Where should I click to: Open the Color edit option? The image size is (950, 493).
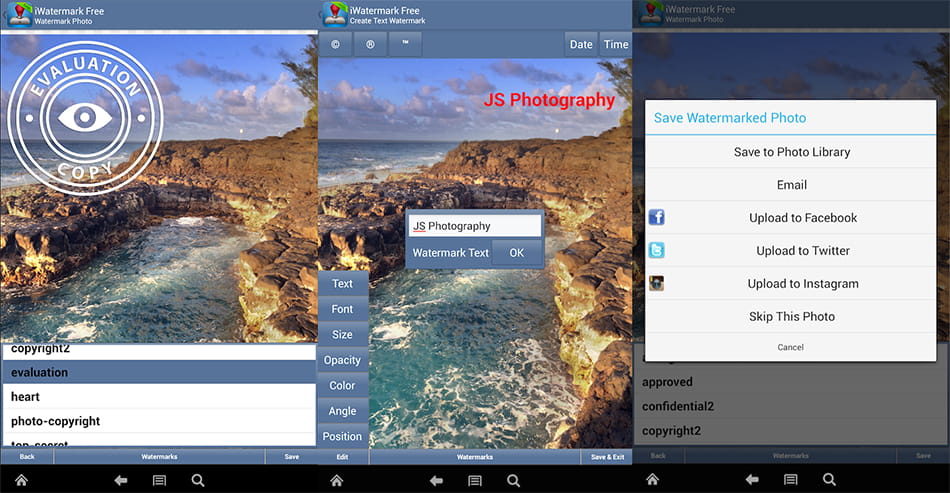[x=342, y=385]
